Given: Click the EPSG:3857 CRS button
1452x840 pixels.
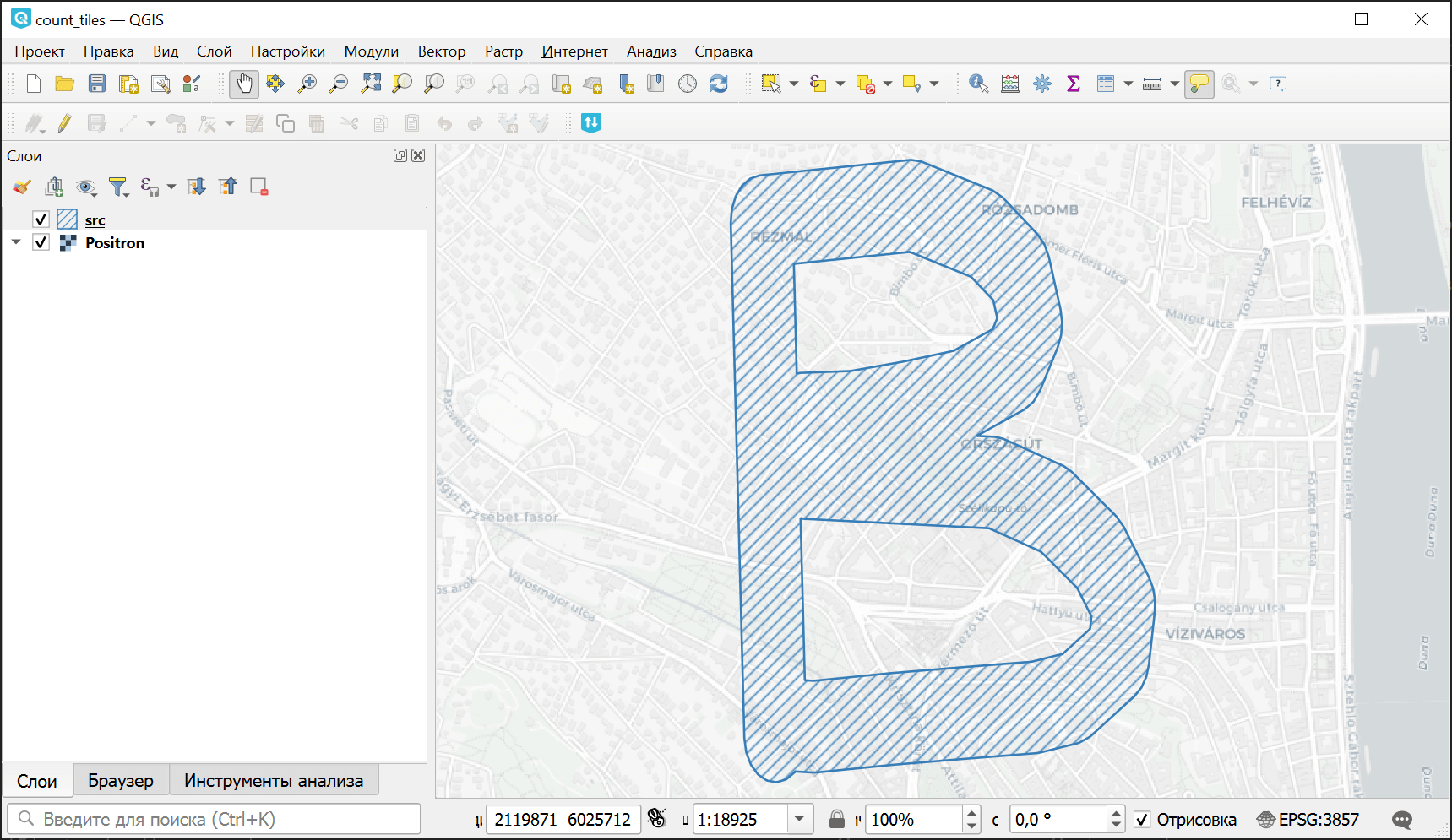Looking at the screenshot, I should [1308, 820].
